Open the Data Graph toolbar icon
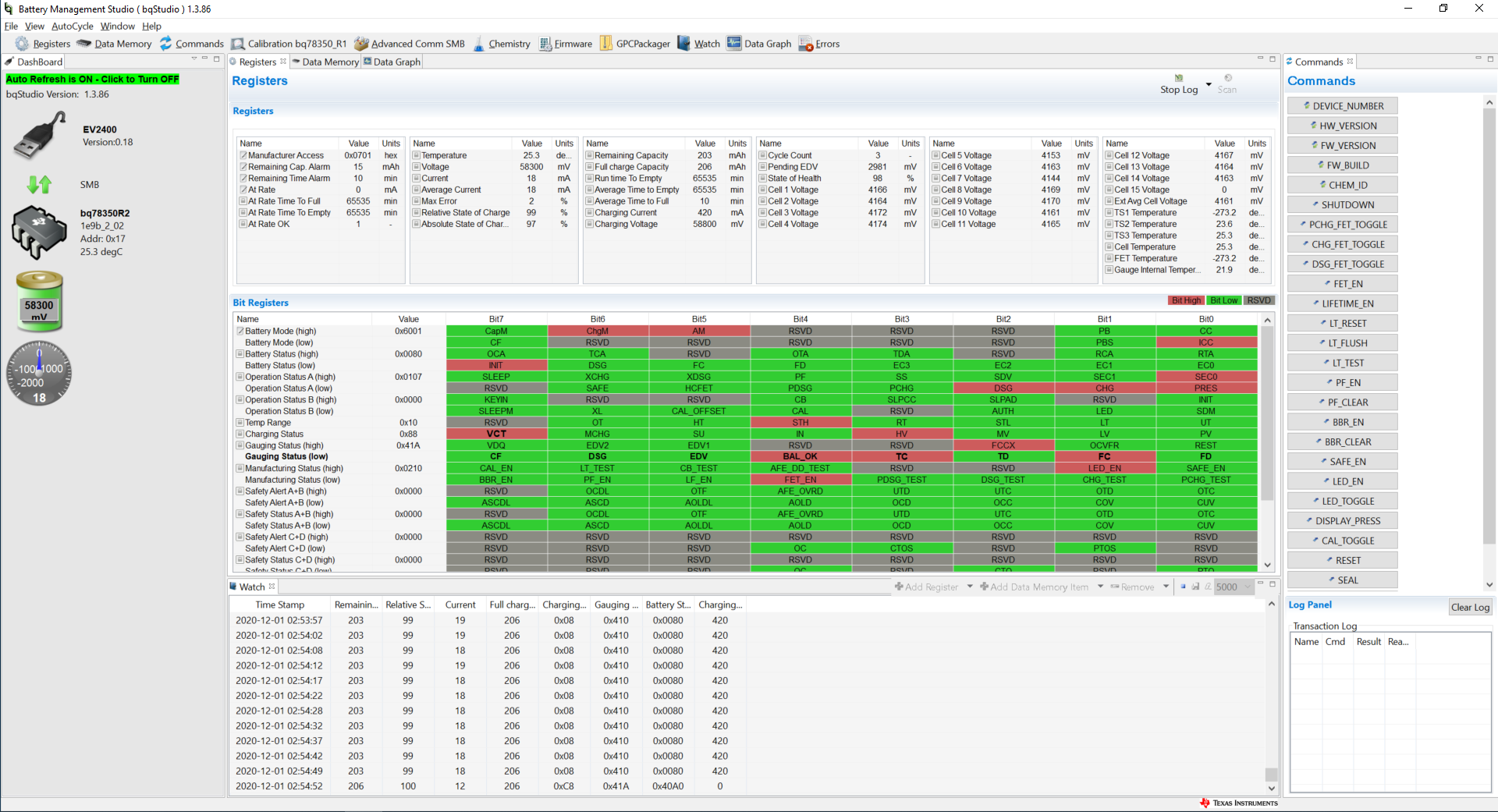Screen dimensions: 1498x812 coord(759,44)
